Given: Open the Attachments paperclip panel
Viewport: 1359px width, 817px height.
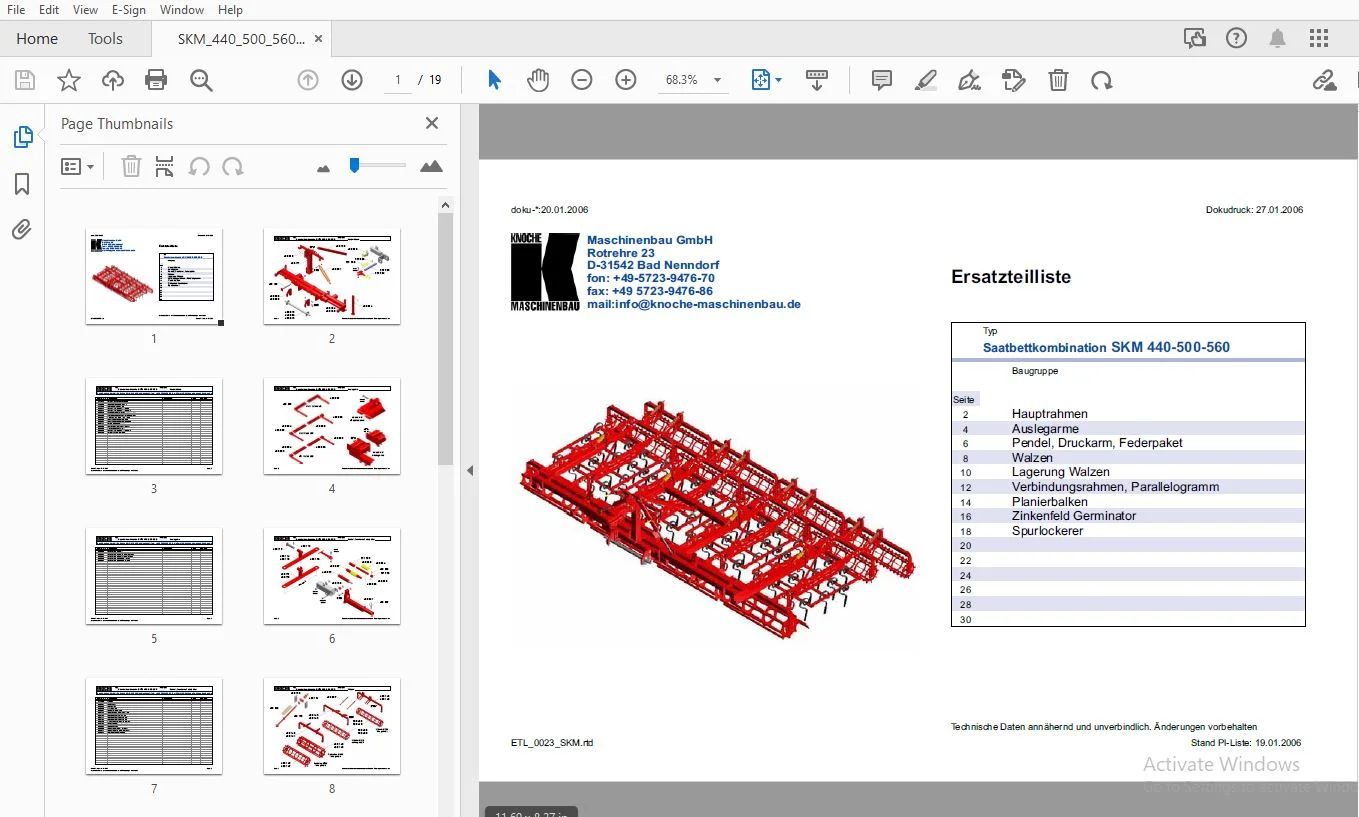Looking at the screenshot, I should pyautogui.click(x=22, y=230).
